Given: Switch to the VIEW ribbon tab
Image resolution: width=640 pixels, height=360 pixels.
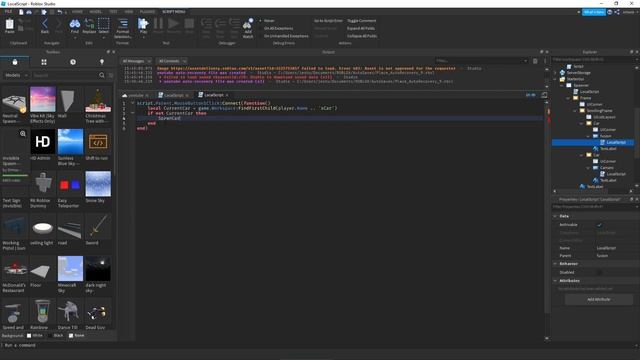Looking at the screenshot, I should point(129,12).
